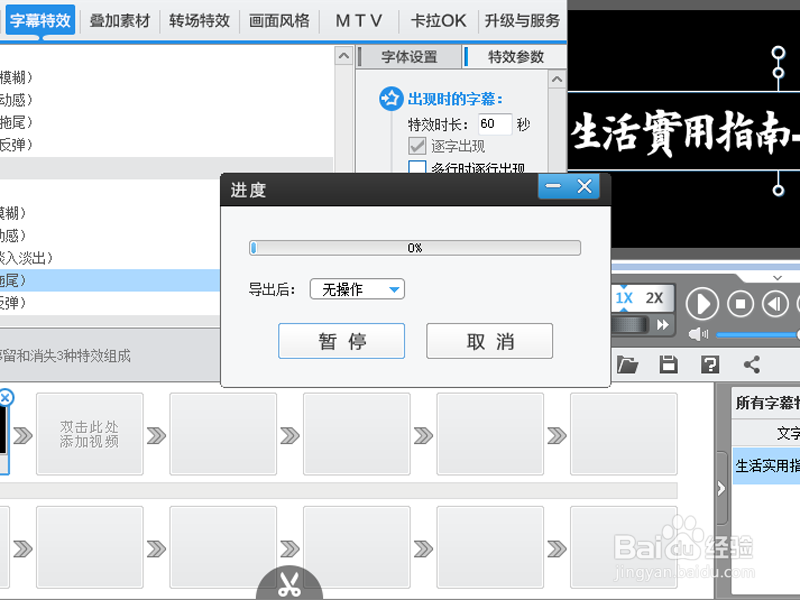Open the MTV tab

coord(359,20)
